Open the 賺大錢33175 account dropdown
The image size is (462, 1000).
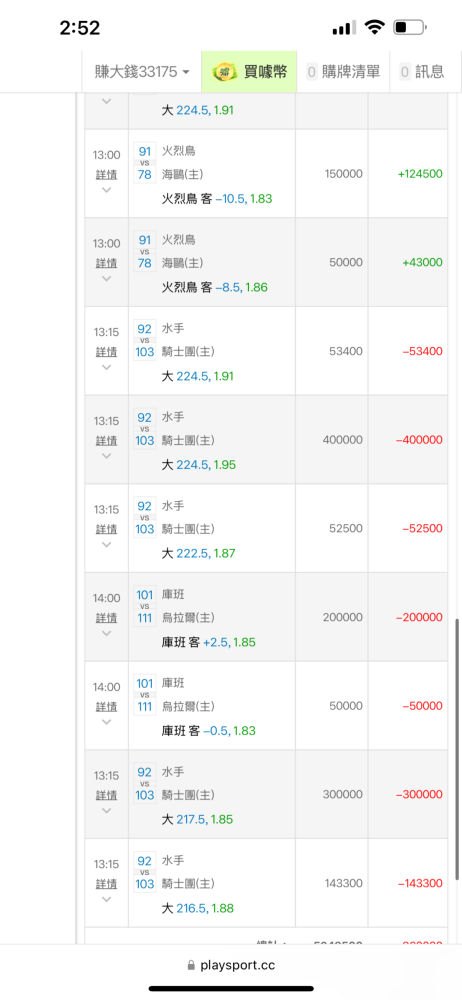(142, 71)
